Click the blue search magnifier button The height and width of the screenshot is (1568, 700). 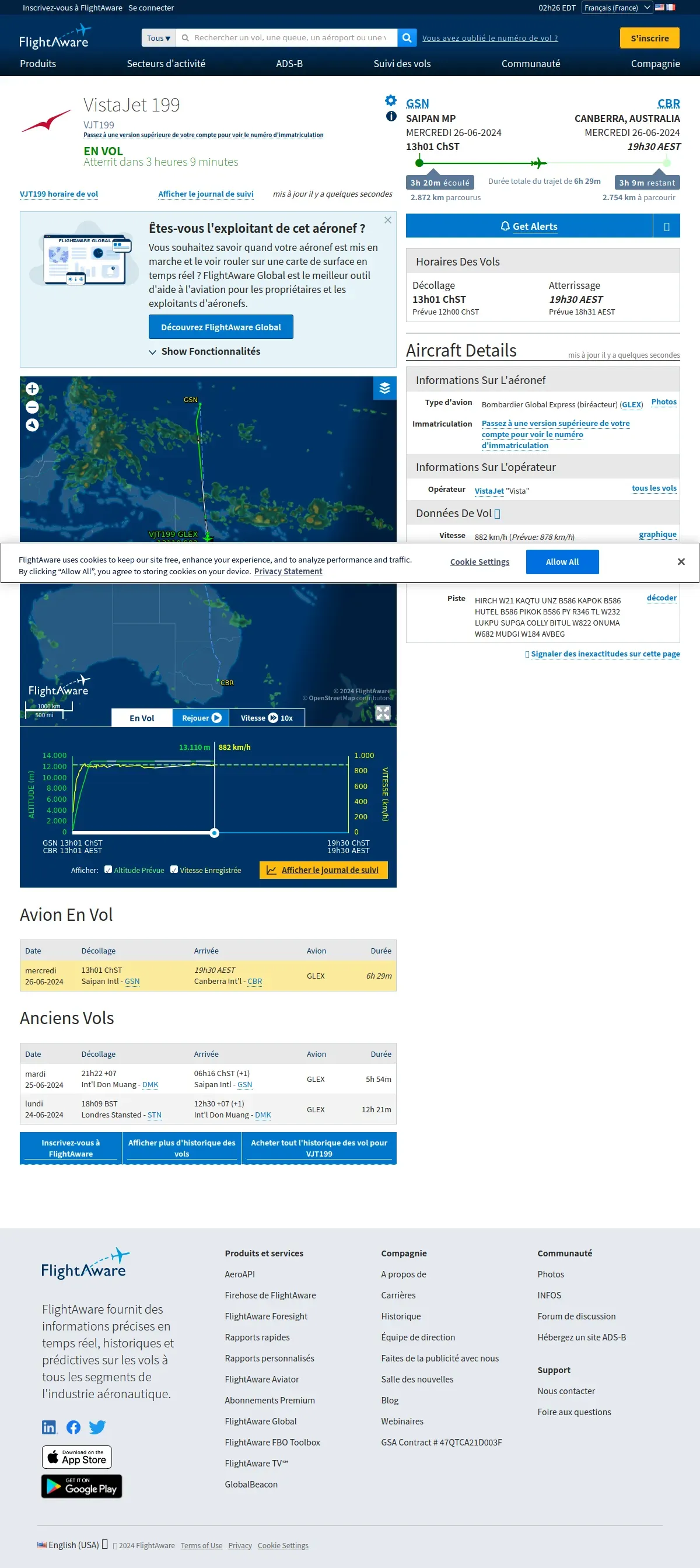(407, 38)
